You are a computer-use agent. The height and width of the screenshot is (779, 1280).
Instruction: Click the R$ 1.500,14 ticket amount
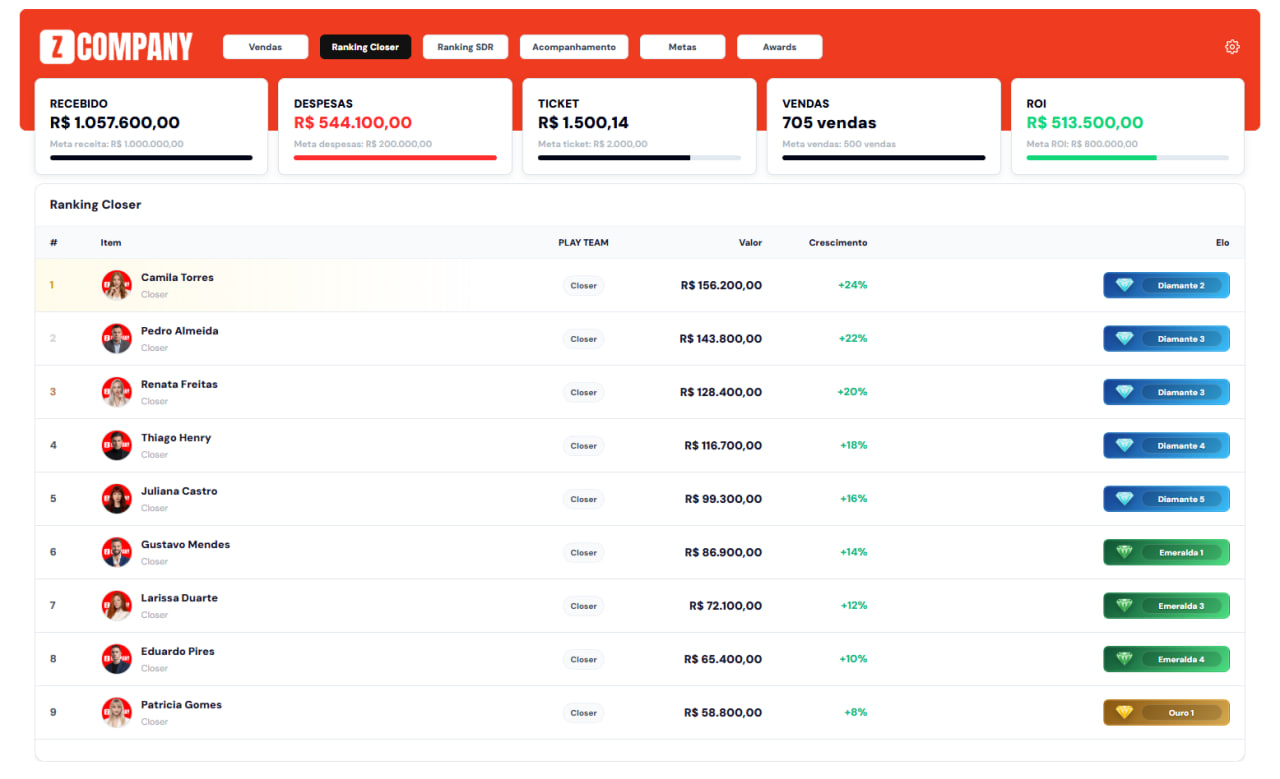[x=584, y=123]
